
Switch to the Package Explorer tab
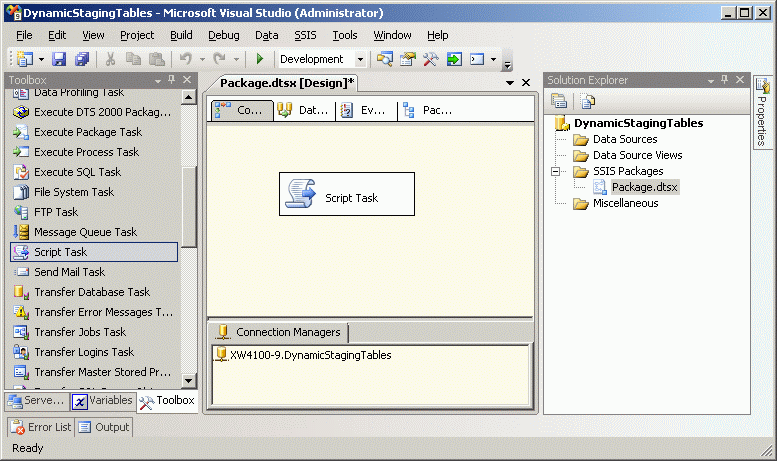(429, 110)
